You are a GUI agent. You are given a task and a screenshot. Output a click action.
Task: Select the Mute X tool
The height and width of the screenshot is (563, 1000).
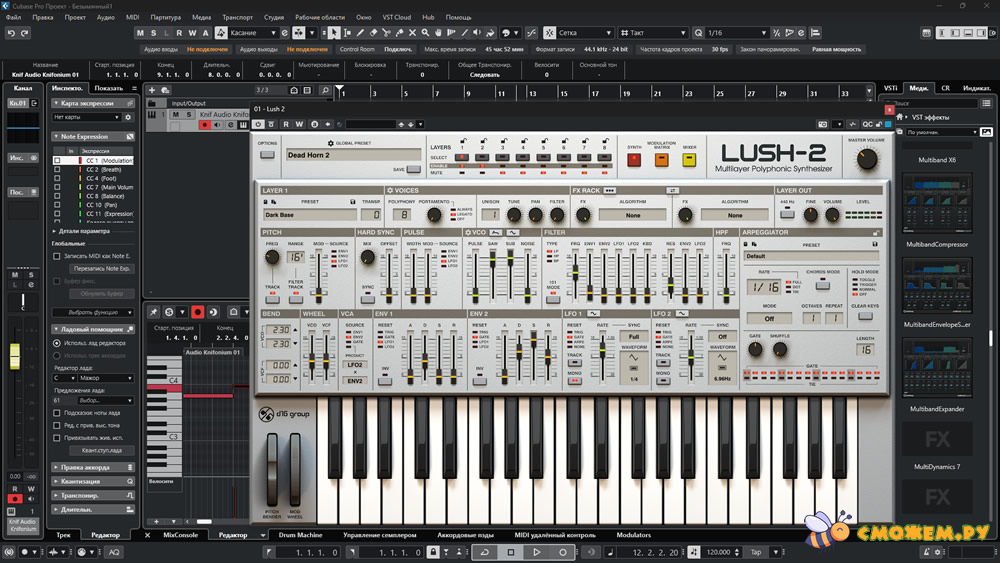[413, 33]
